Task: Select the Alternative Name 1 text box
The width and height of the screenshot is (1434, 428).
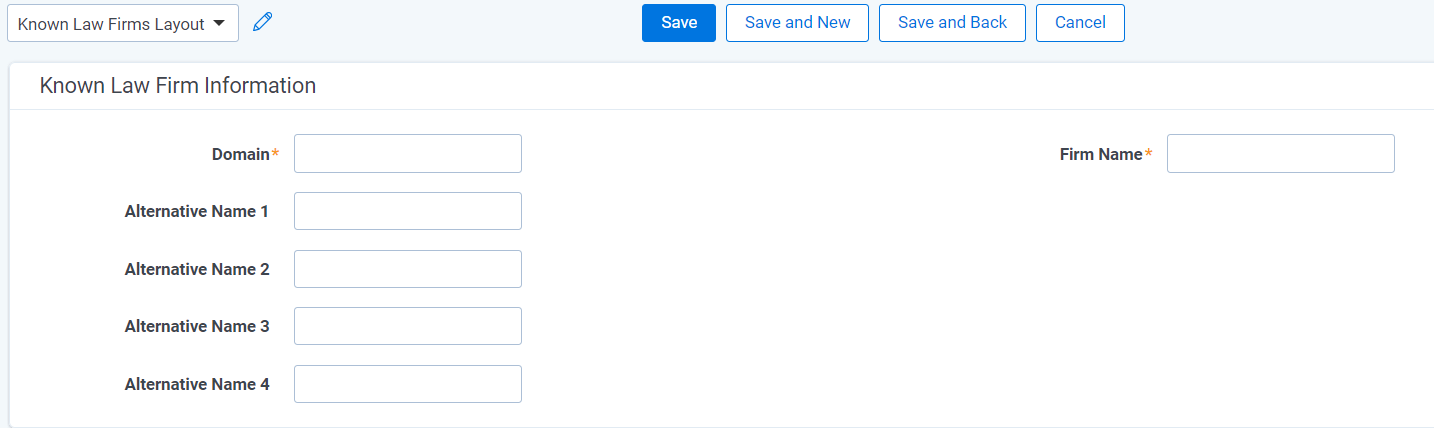Action: [x=408, y=212]
